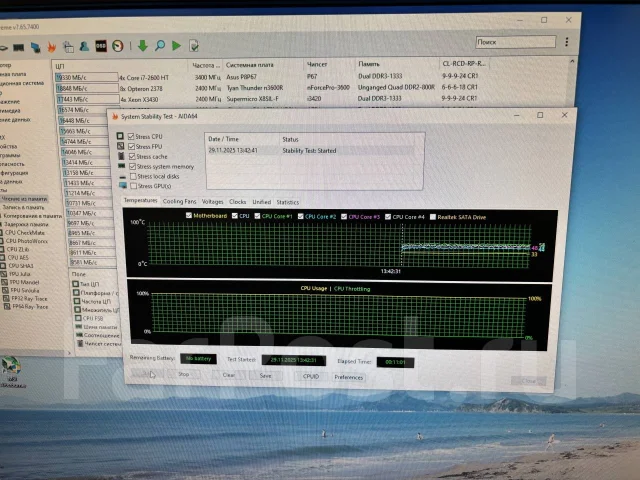Switch to the Voltages tab

[213, 202]
